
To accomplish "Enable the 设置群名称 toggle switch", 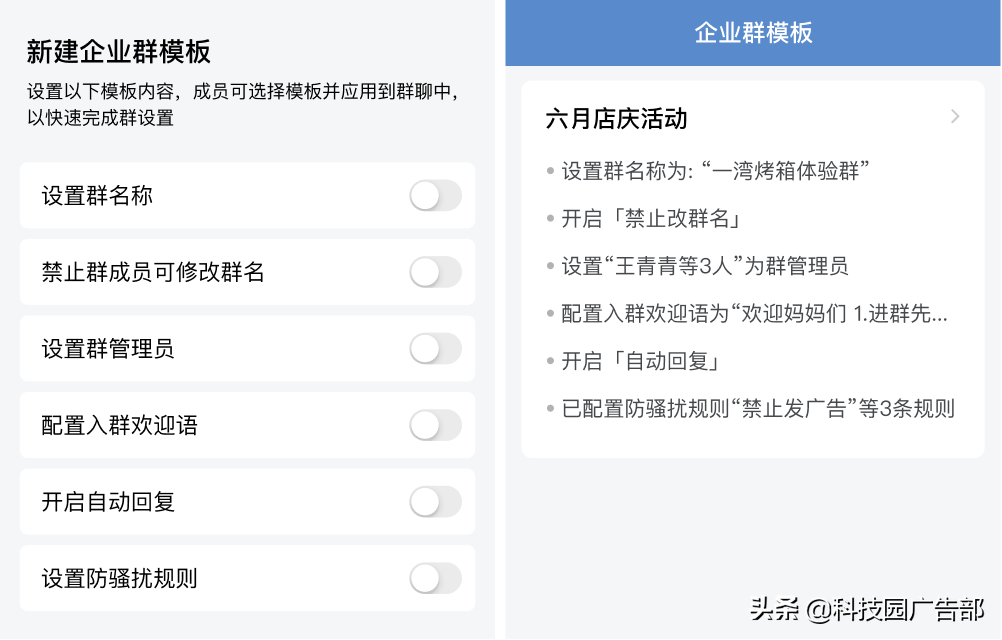I will pos(435,196).
